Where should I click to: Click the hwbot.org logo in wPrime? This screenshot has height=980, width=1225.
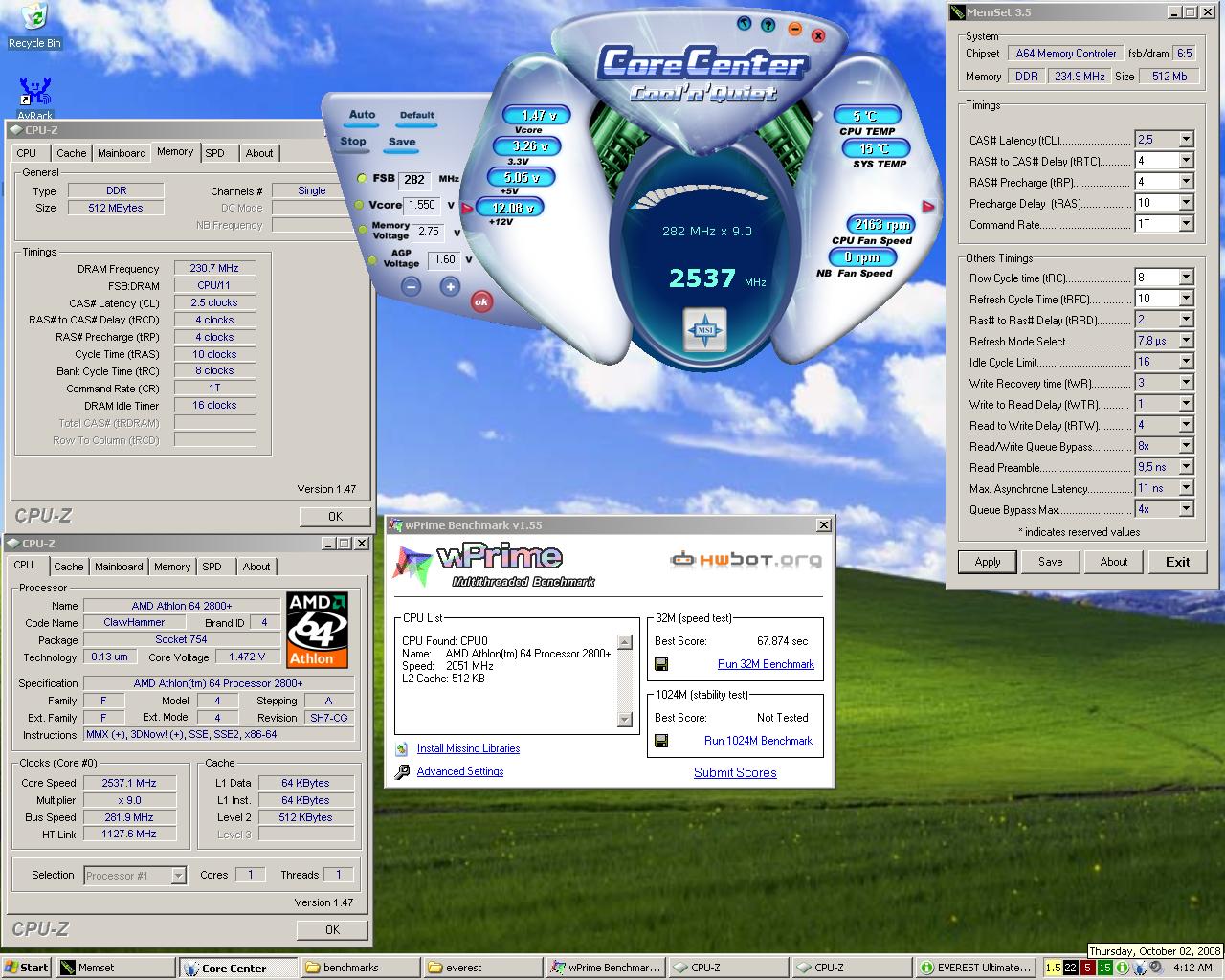coord(746,559)
